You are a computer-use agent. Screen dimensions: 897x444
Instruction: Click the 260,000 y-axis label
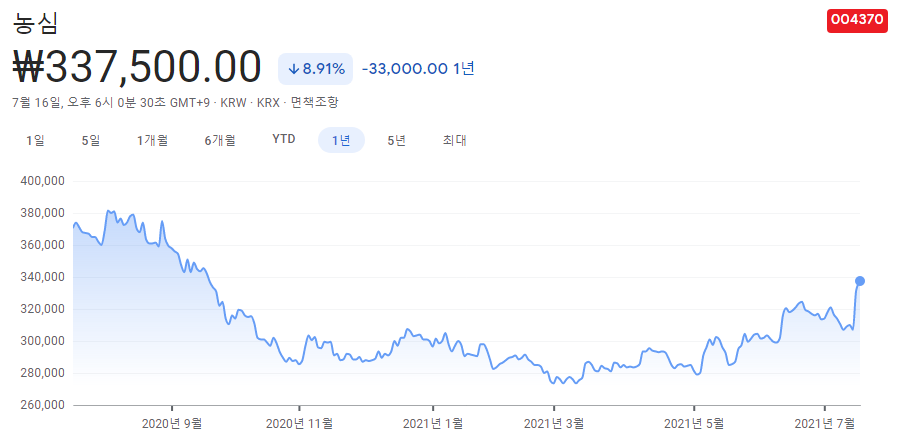[x=43, y=406]
